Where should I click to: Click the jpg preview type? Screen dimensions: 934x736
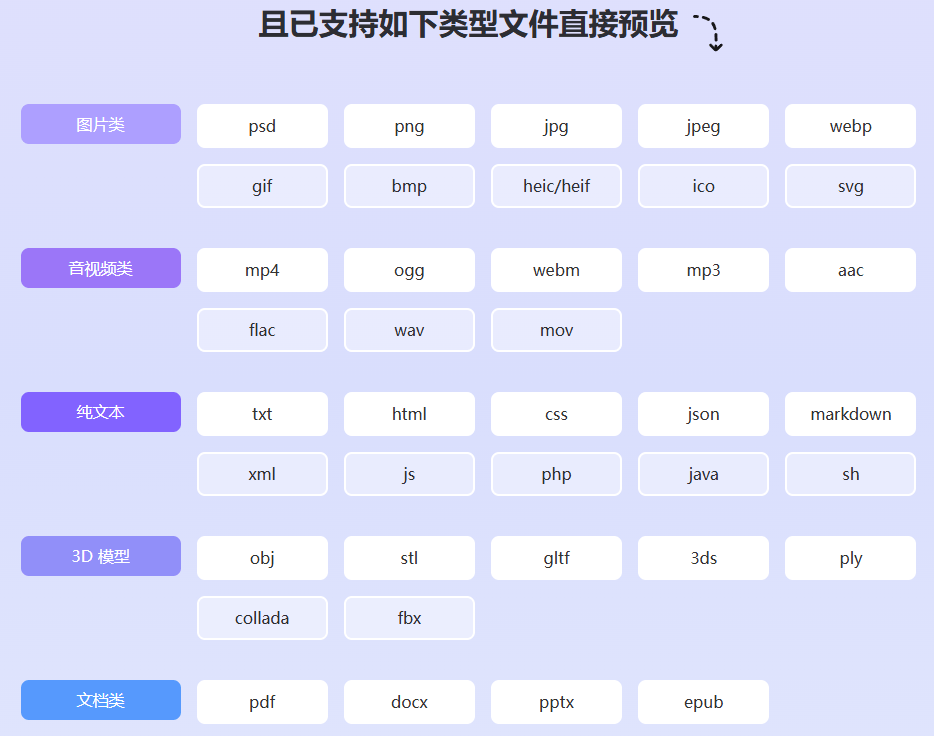tap(556, 126)
